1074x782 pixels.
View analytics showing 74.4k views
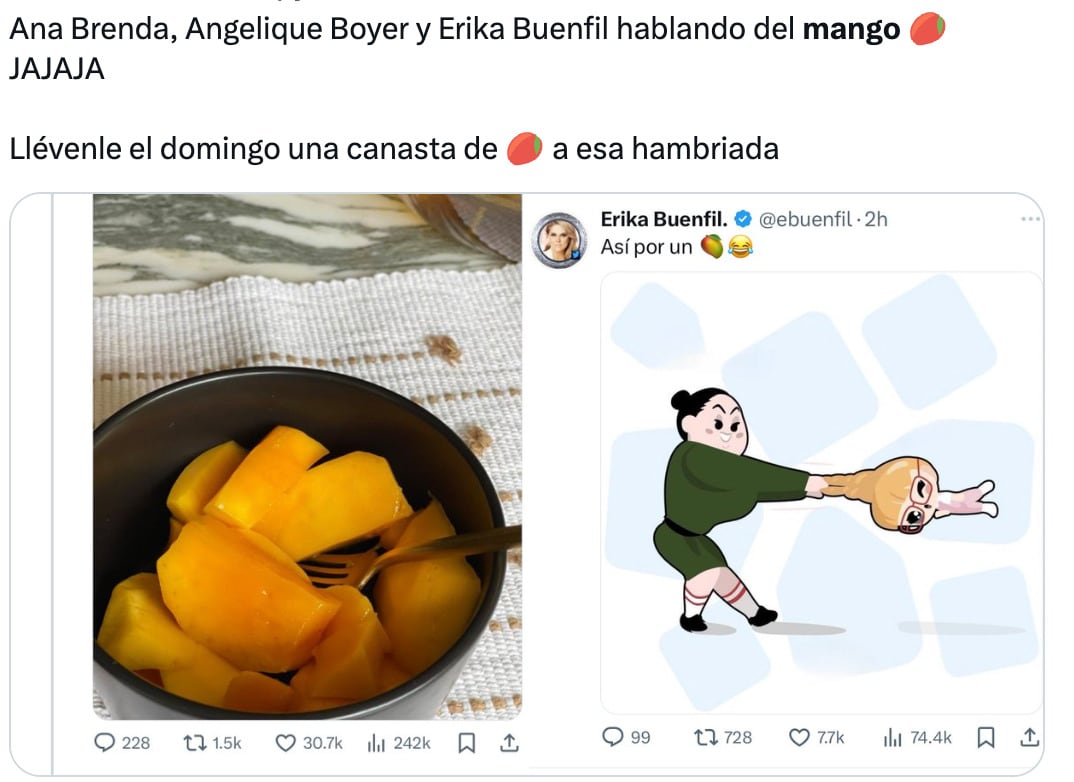click(x=917, y=737)
